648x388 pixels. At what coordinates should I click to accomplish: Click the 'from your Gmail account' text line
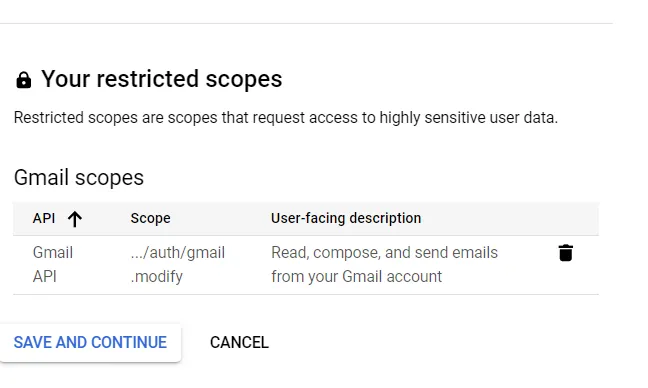pos(357,276)
